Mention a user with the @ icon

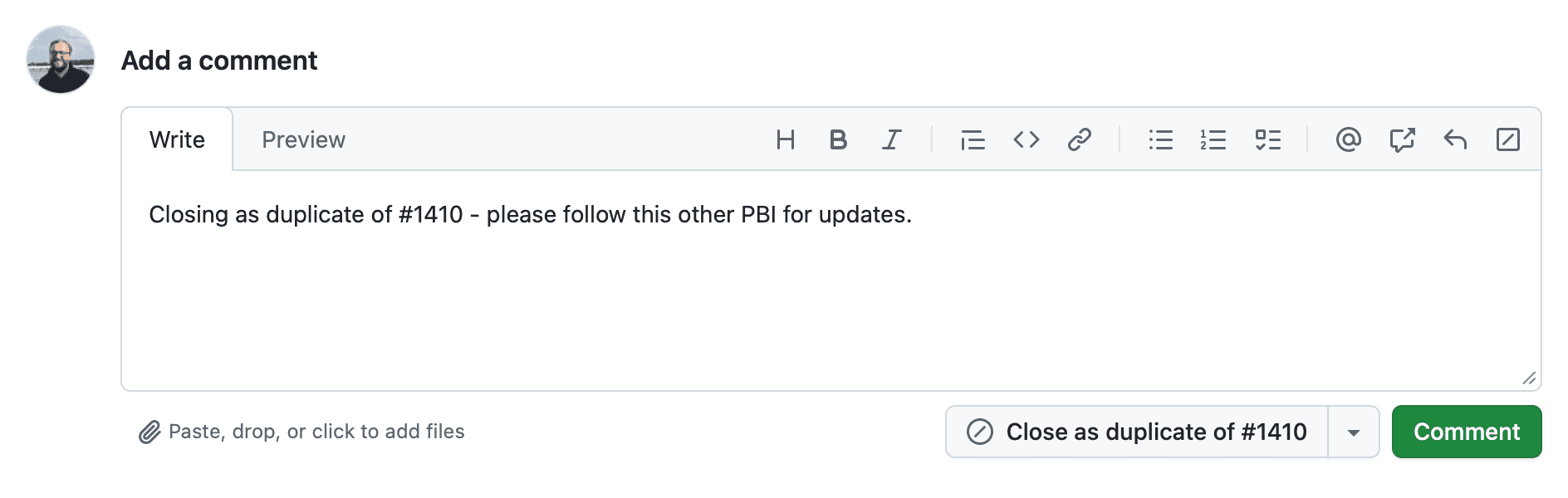click(1348, 139)
